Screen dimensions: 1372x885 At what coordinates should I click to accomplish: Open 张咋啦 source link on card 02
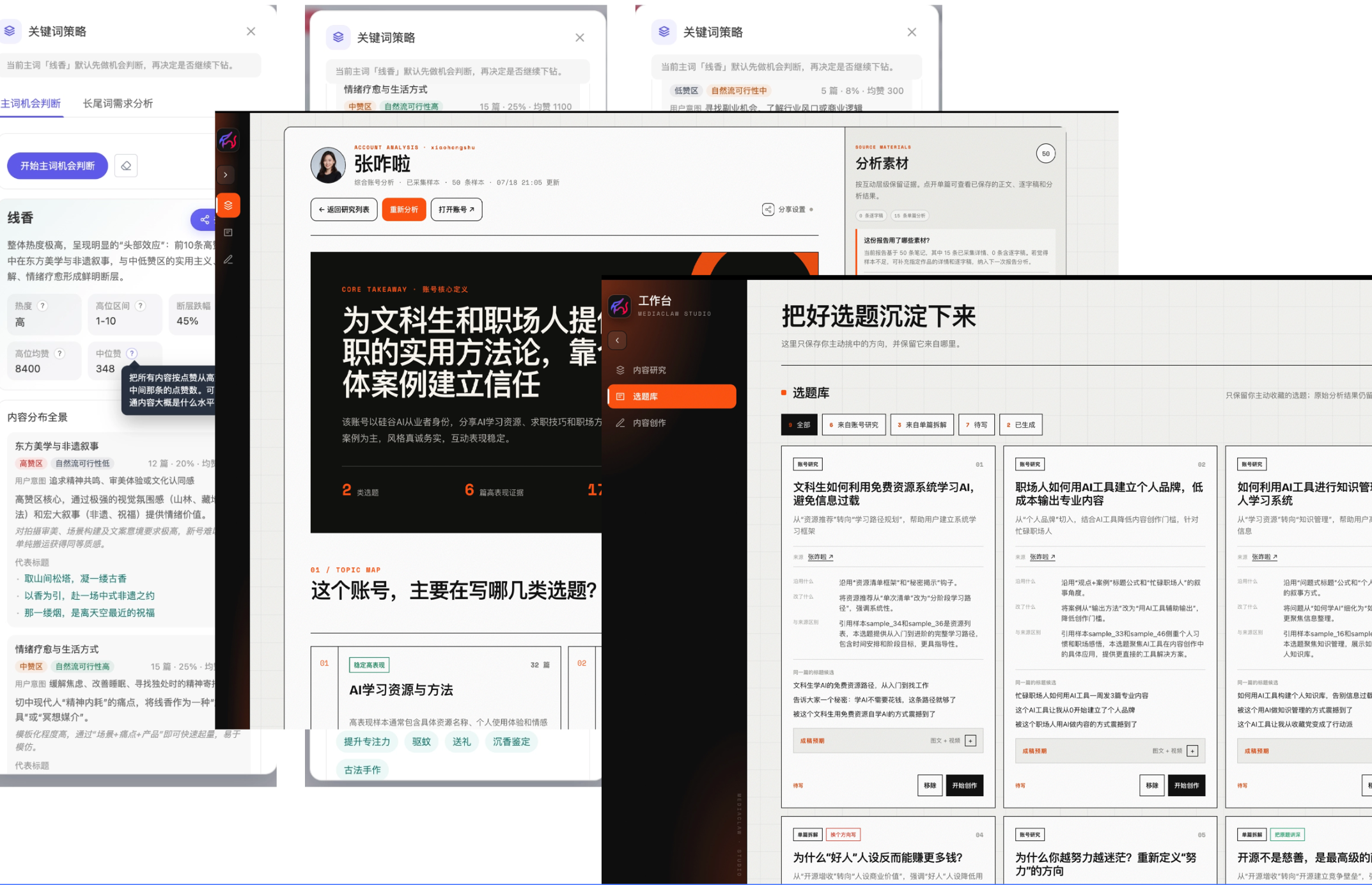[x=1042, y=557]
